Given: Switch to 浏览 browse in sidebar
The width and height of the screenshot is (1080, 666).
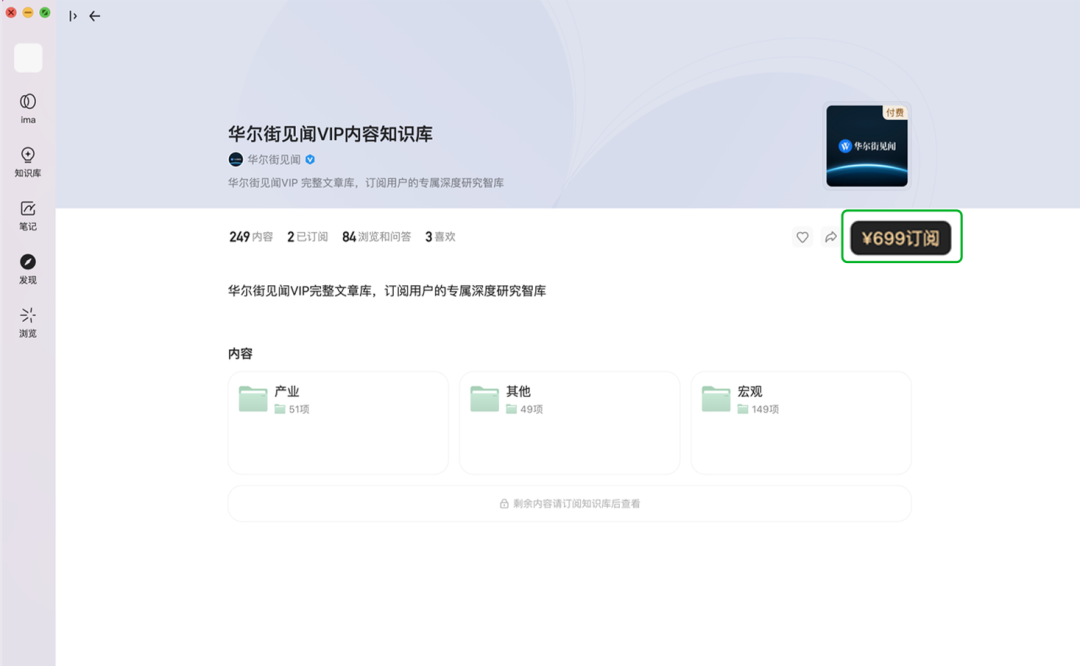Looking at the screenshot, I should pyautogui.click(x=28, y=322).
